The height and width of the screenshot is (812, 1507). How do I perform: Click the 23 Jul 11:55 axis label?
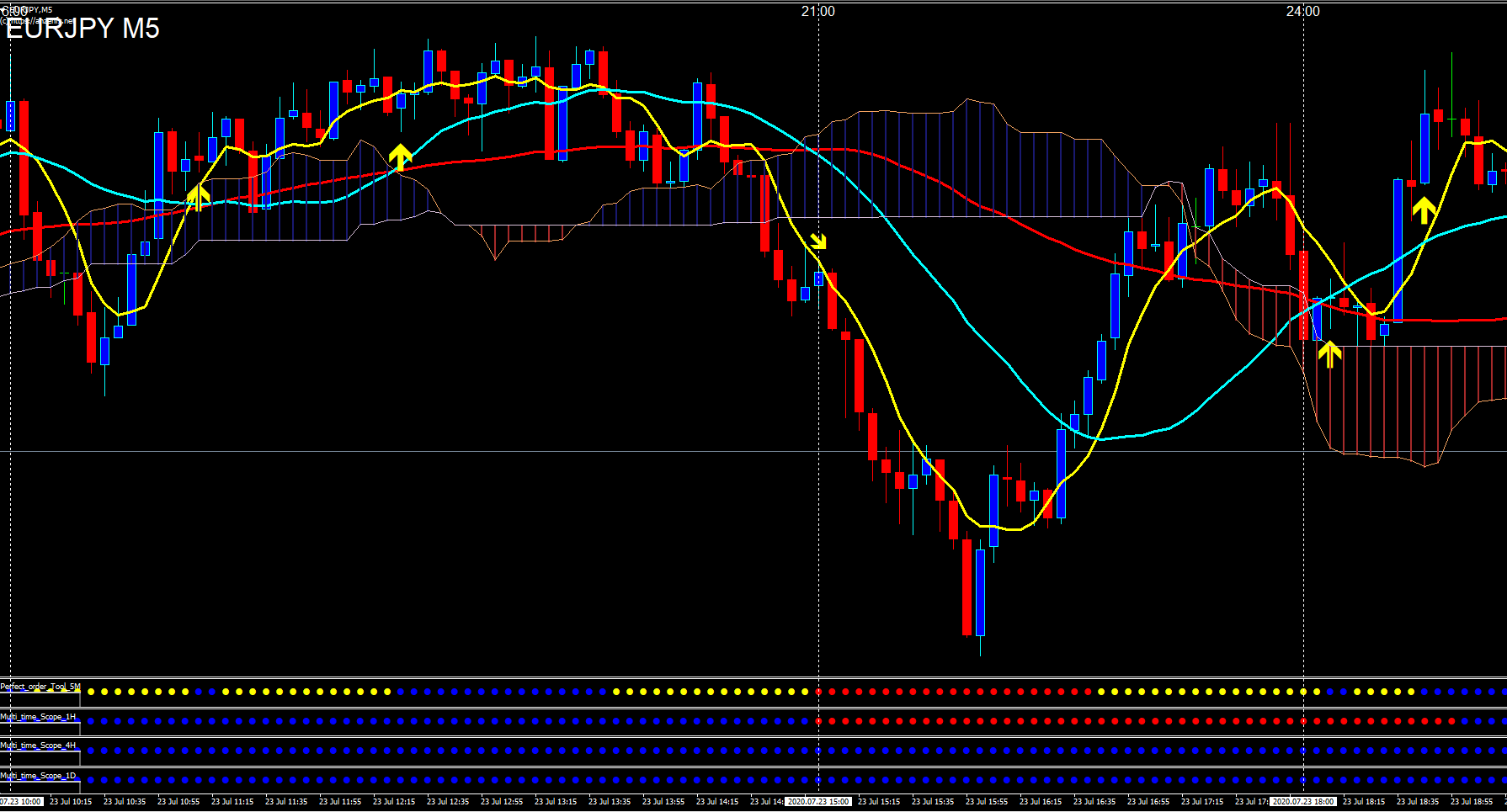point(340,802)
